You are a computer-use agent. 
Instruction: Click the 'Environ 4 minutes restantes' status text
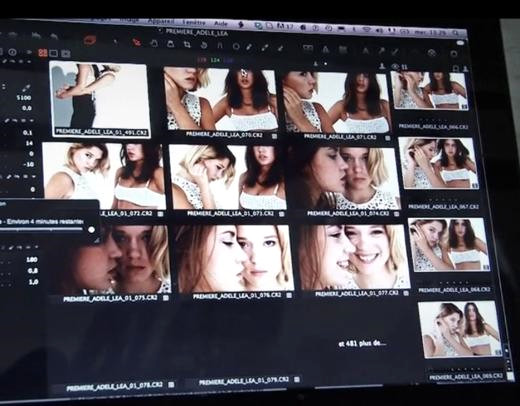[46, 221]
